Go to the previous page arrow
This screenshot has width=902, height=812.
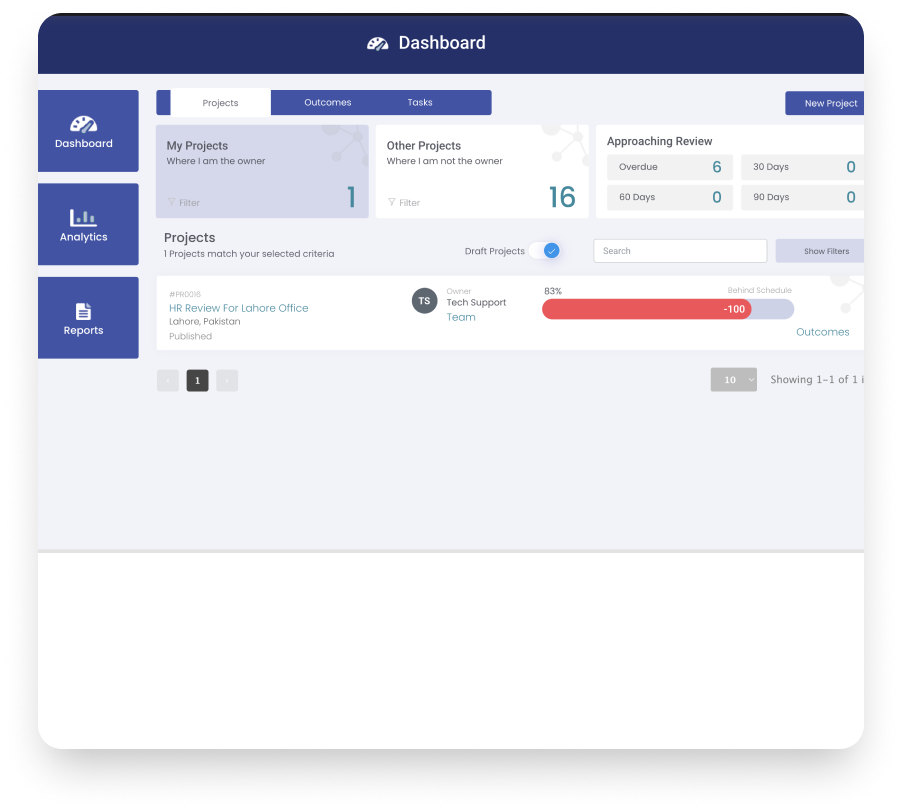168,380
